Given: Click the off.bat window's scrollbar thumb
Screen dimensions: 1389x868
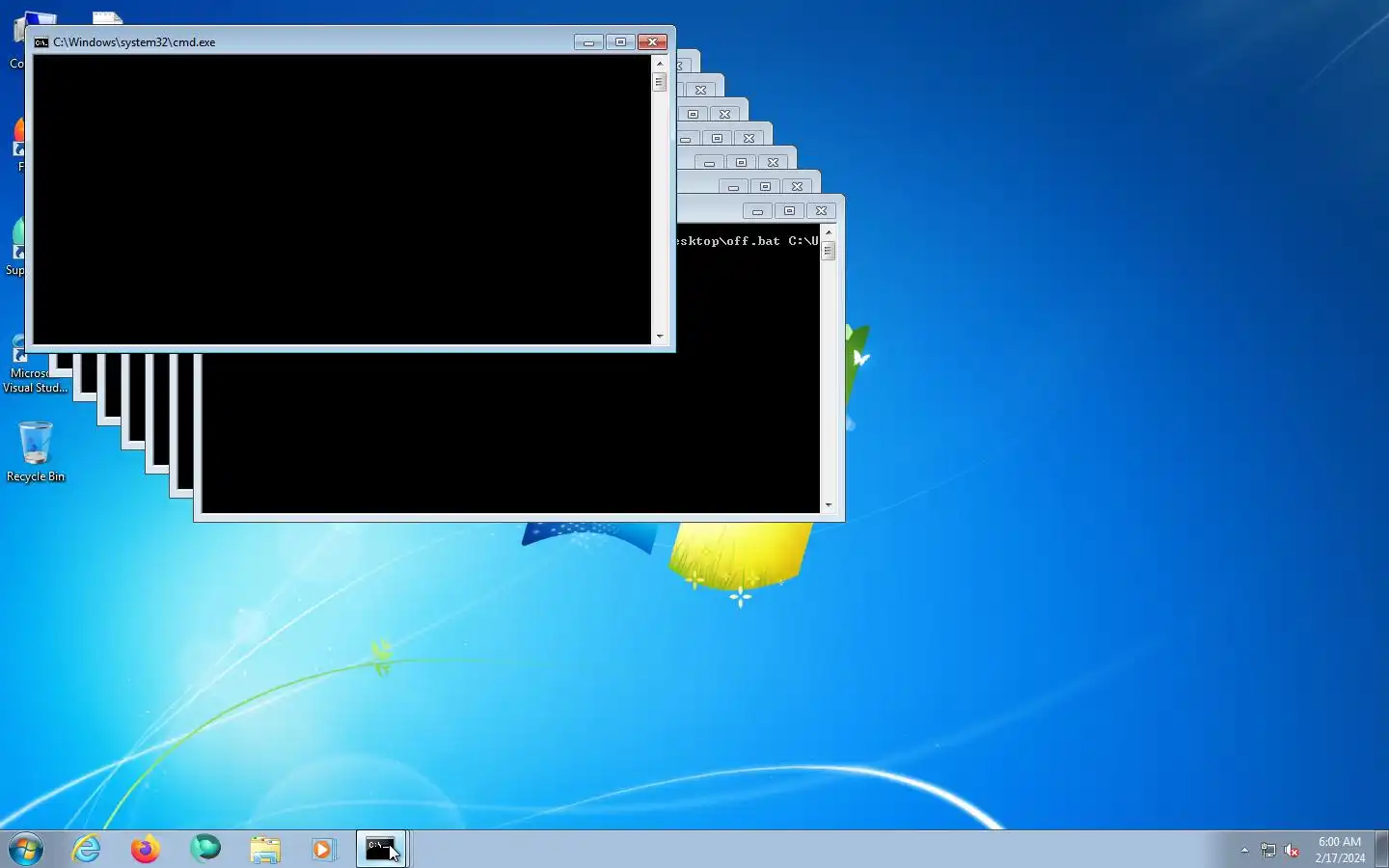Looking at the screenshot, I should click(x=829, y=251).
